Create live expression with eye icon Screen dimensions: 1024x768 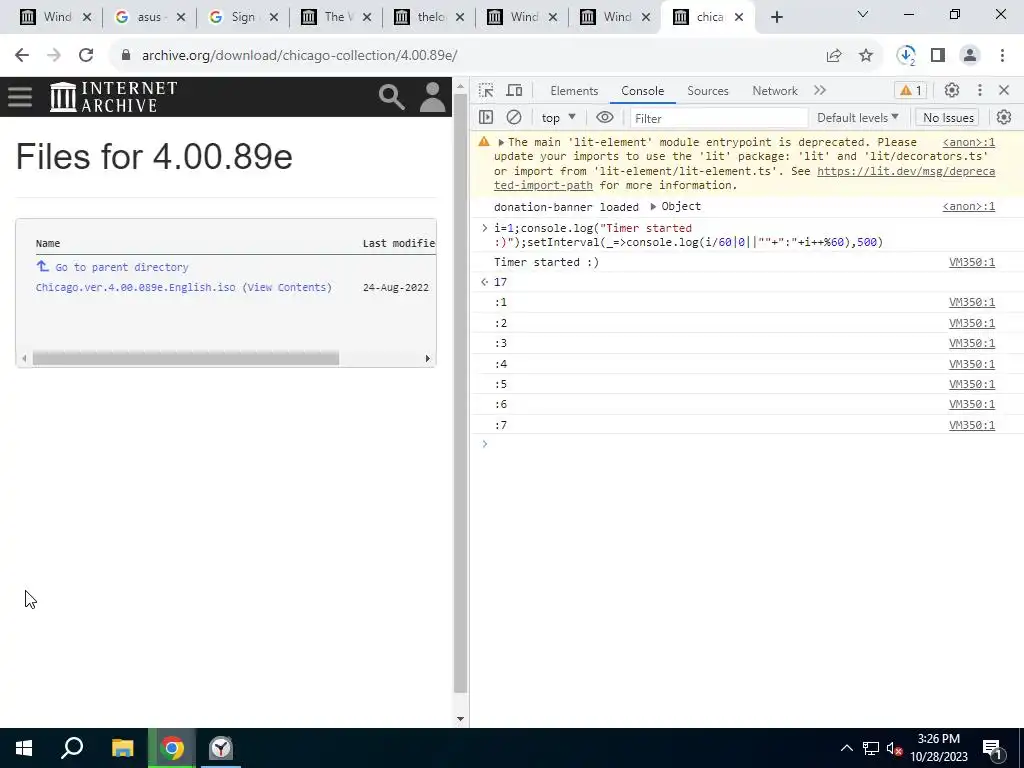point(605,118)
